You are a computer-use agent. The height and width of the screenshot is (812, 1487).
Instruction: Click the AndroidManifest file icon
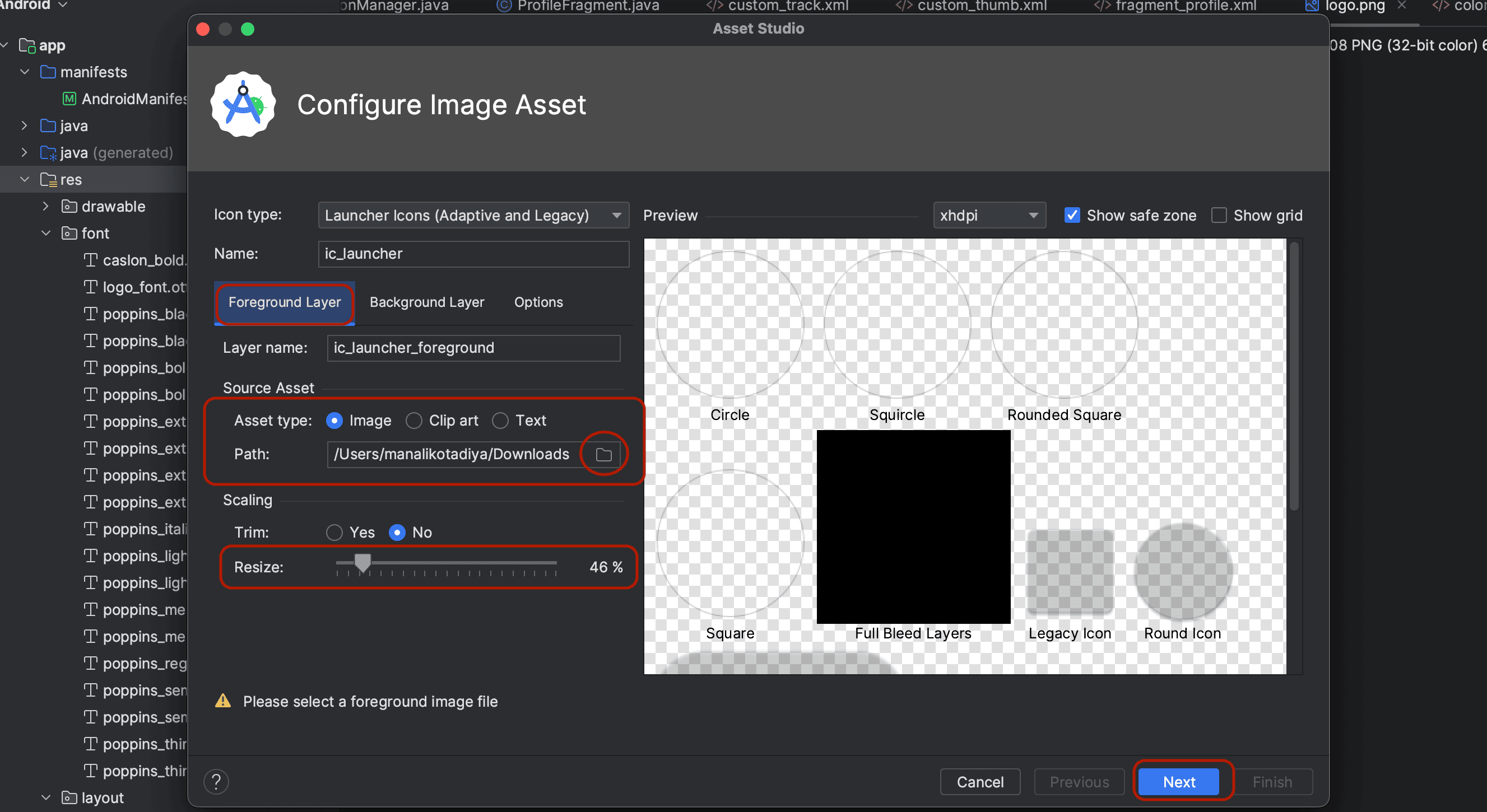[x=69, y=99]
